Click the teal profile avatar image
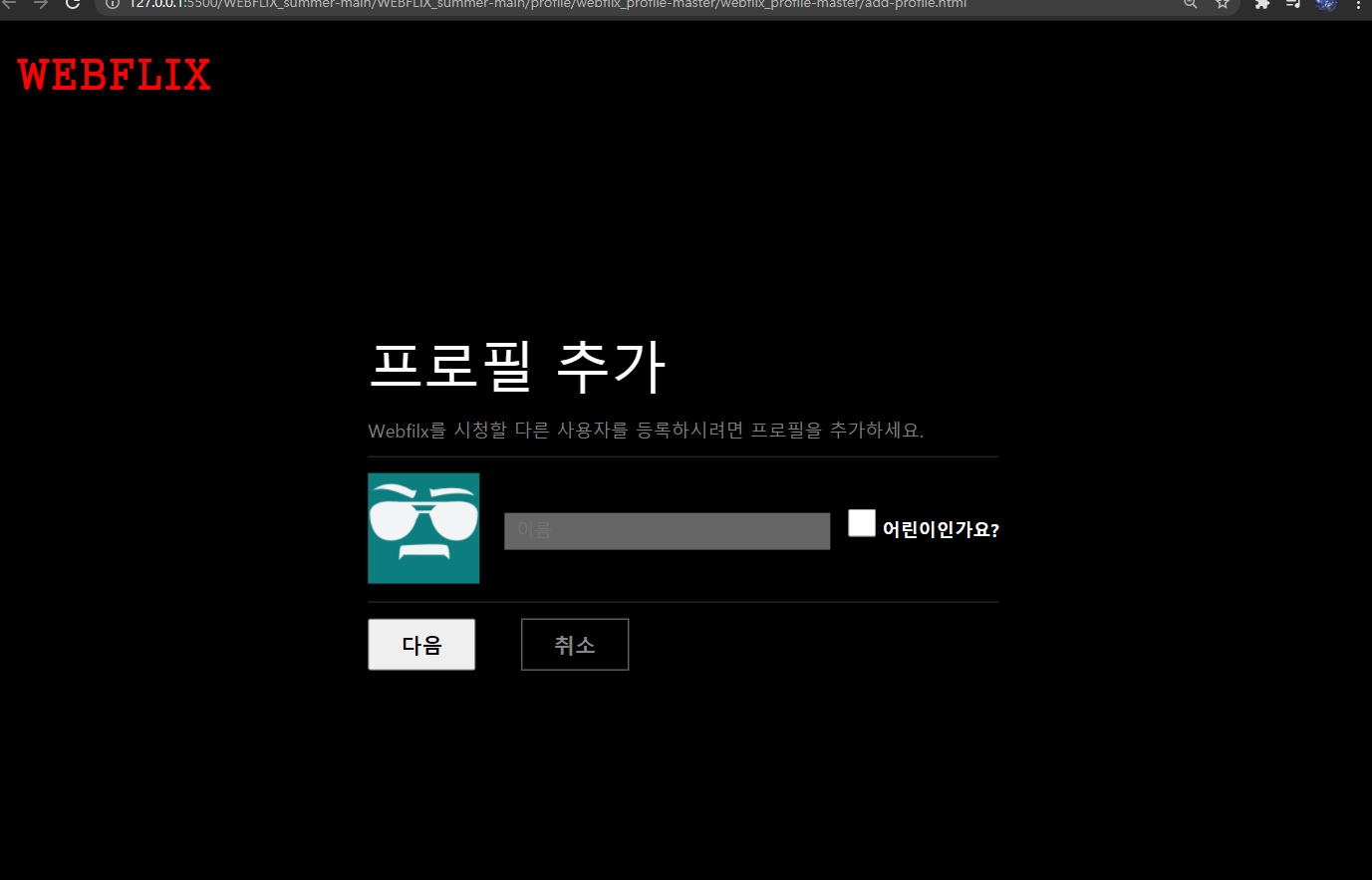 422,528
